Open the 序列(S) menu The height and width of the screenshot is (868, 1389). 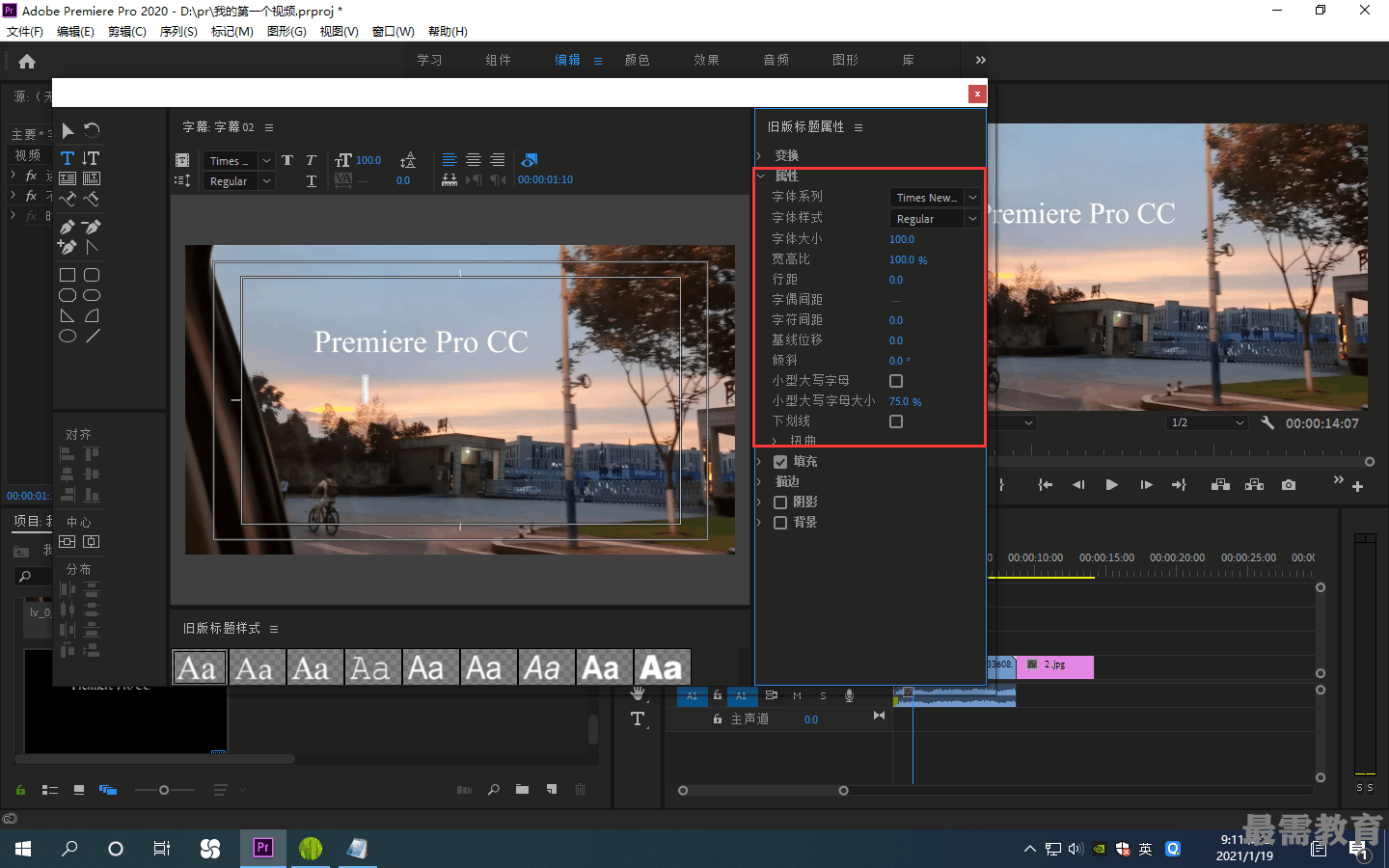click(178, 32)
